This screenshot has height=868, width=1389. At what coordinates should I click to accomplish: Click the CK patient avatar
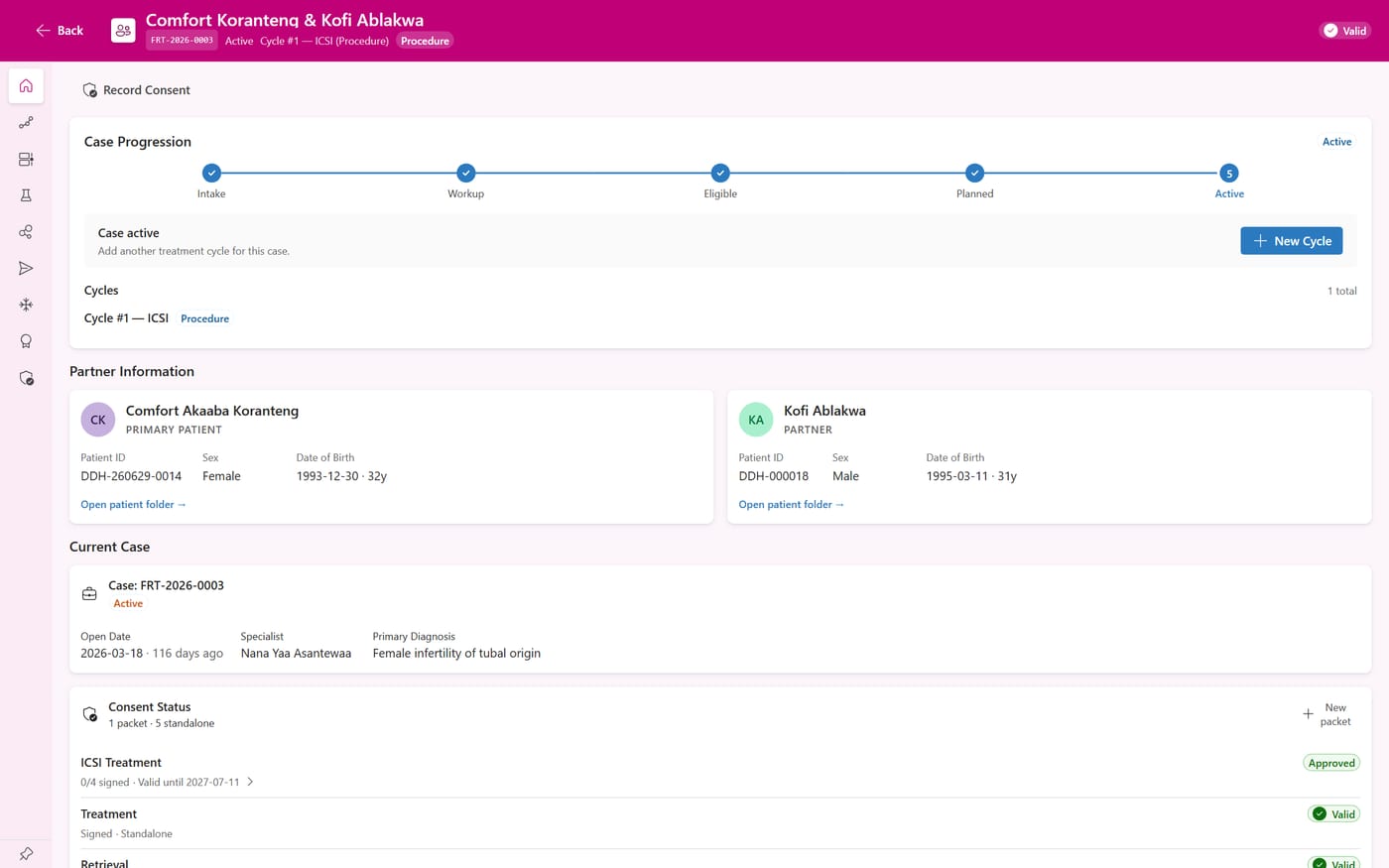(x=98, y=420)
